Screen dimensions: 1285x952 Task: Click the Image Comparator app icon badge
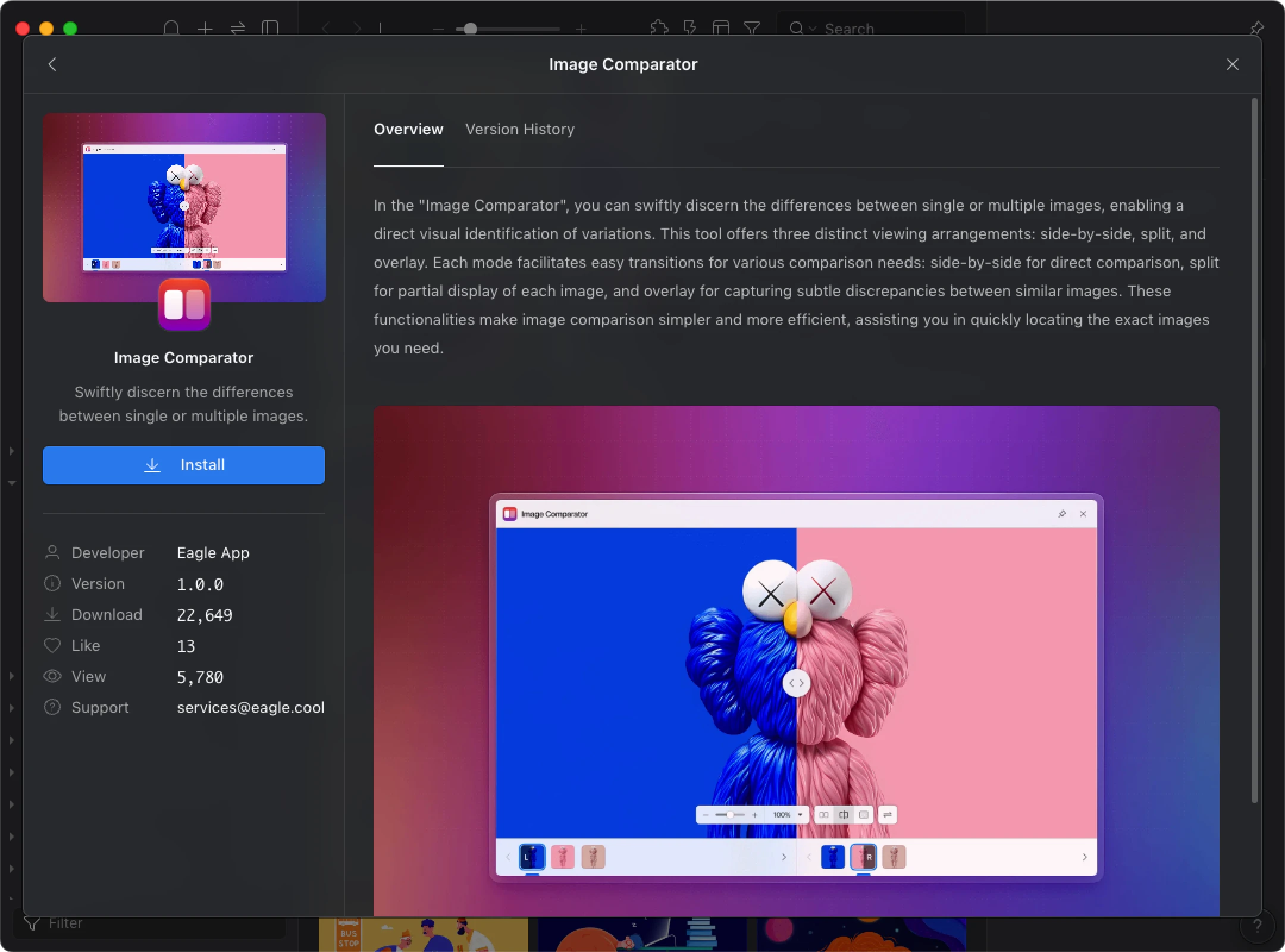[184, 305]
